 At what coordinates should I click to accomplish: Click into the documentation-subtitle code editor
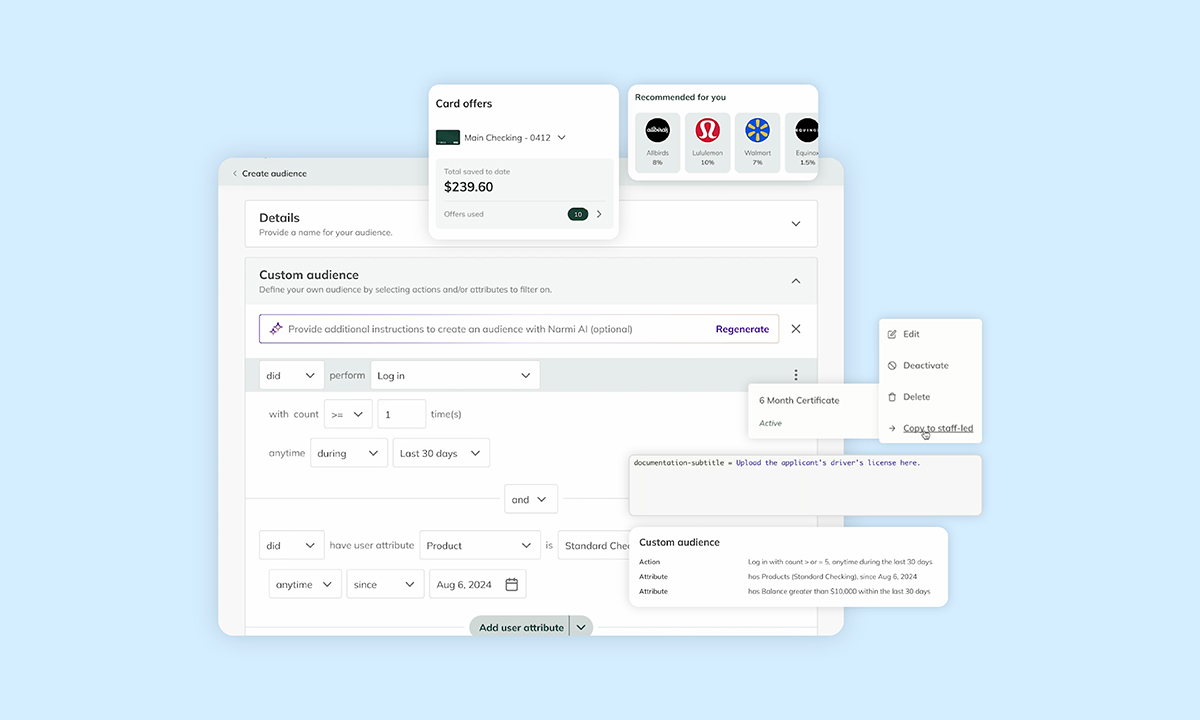click(x=805, y=485)
